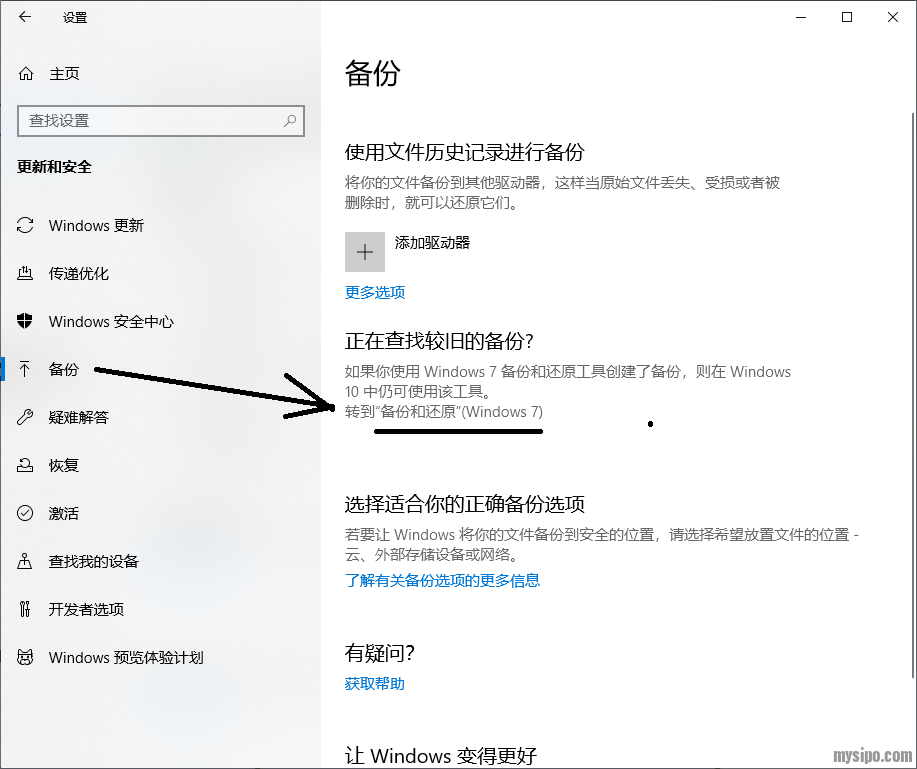Select 备份 in the sidebar
The image size is (917, 769).
point(64,370)
